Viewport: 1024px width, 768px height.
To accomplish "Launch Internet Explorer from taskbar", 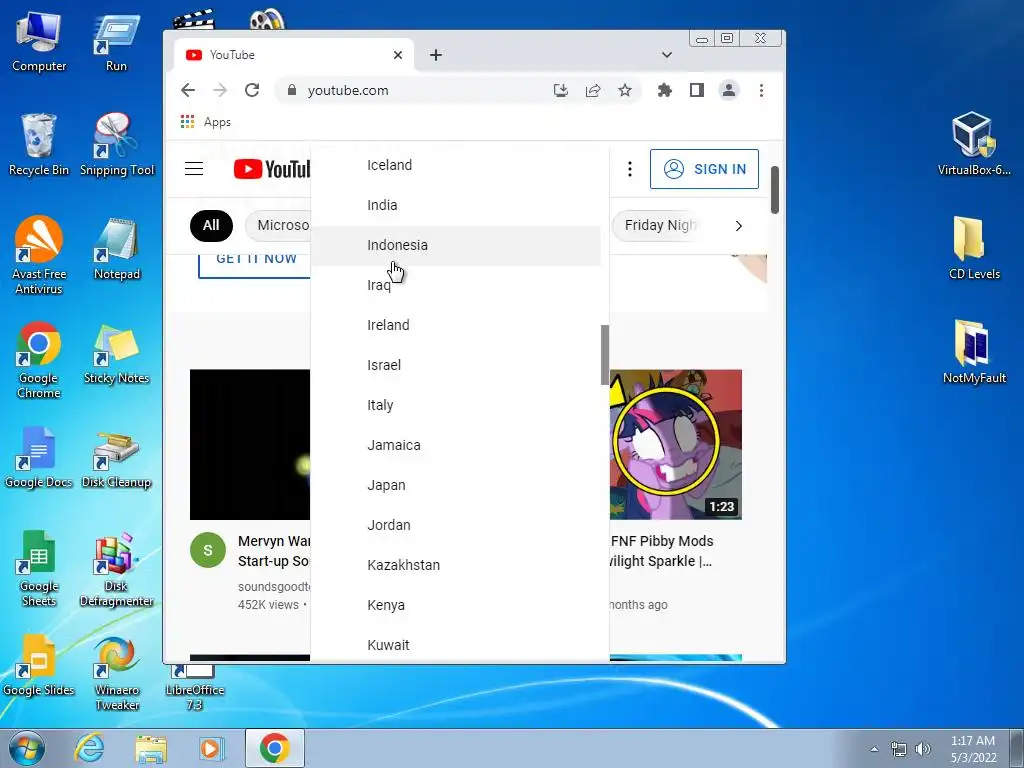I will click(89, 748).
